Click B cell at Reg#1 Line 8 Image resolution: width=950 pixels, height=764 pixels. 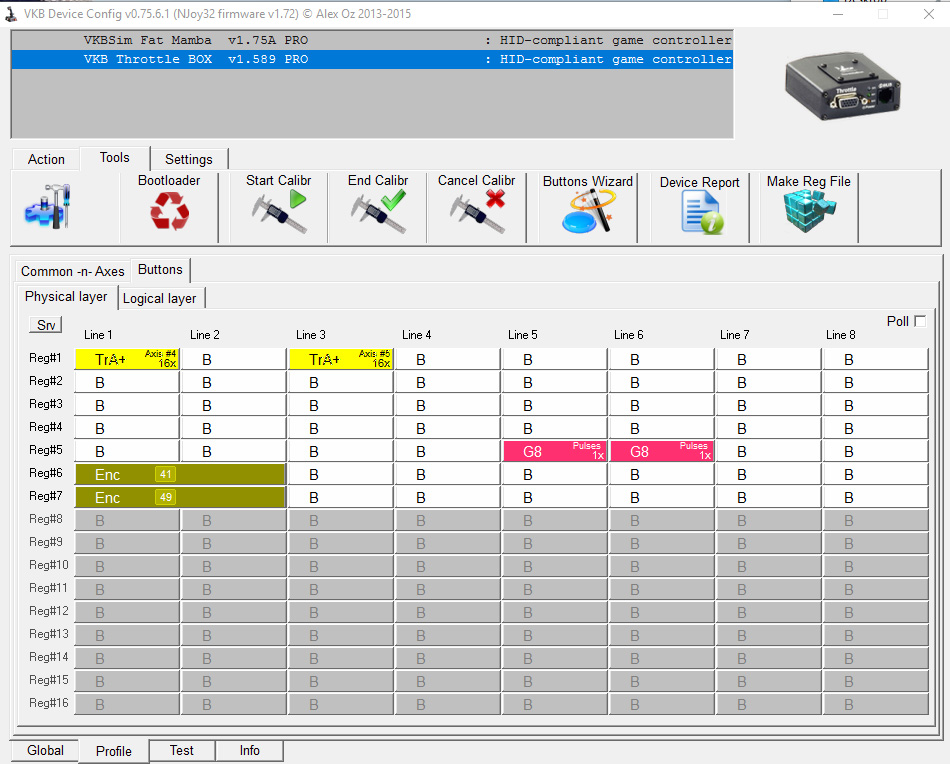click(x=875, y=359)
